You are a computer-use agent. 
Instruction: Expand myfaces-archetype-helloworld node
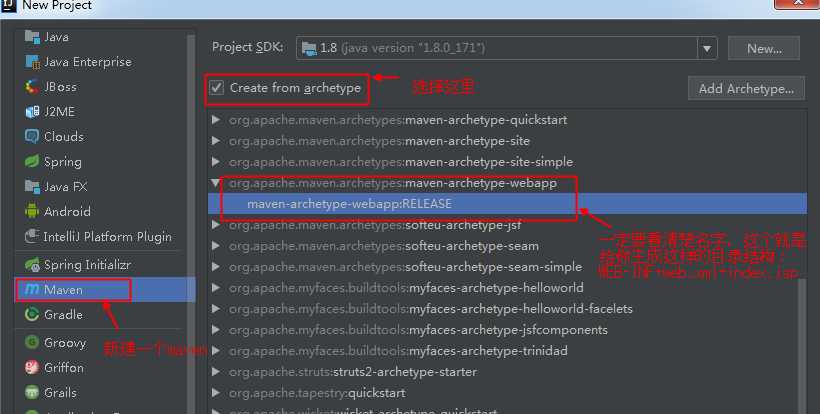[215, 288]
